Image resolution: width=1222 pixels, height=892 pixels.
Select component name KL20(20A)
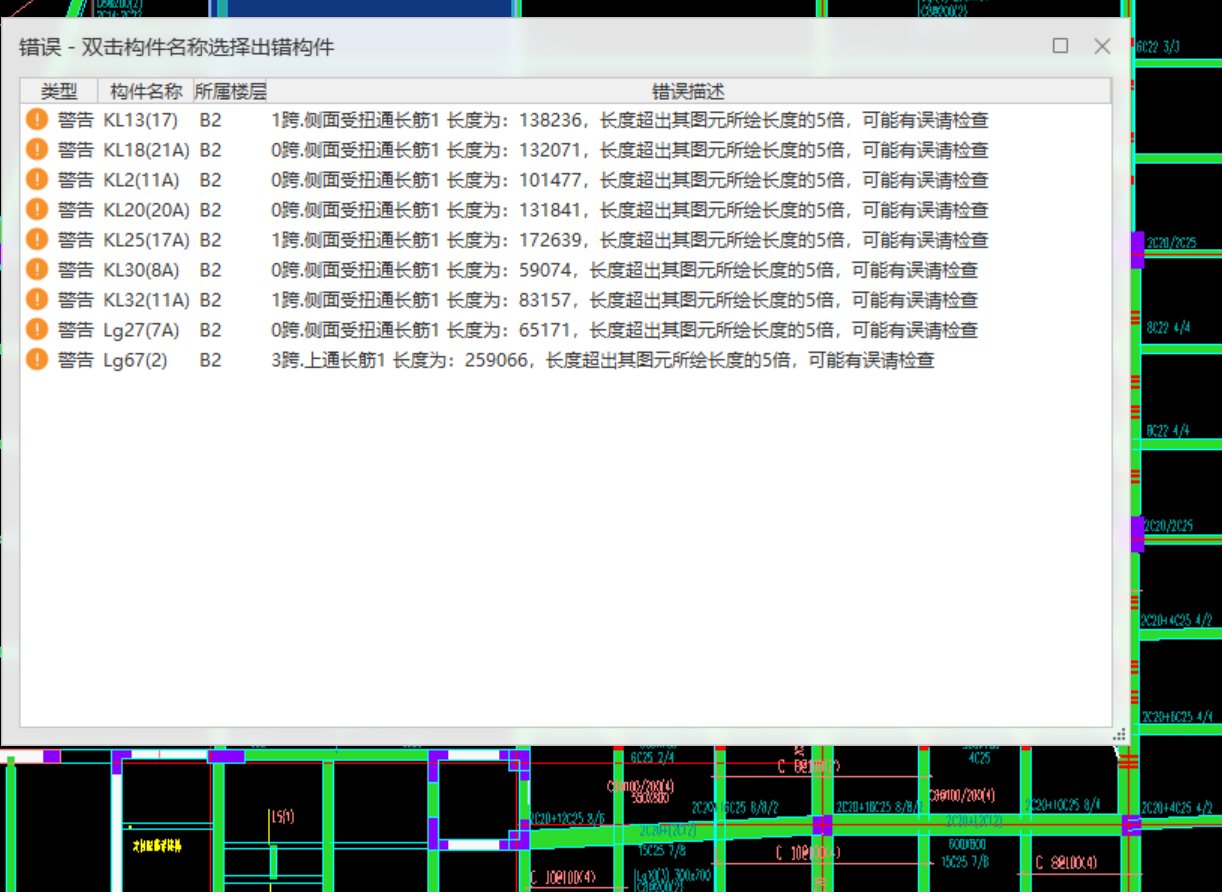pyautogui.click(x=148, y=210)
